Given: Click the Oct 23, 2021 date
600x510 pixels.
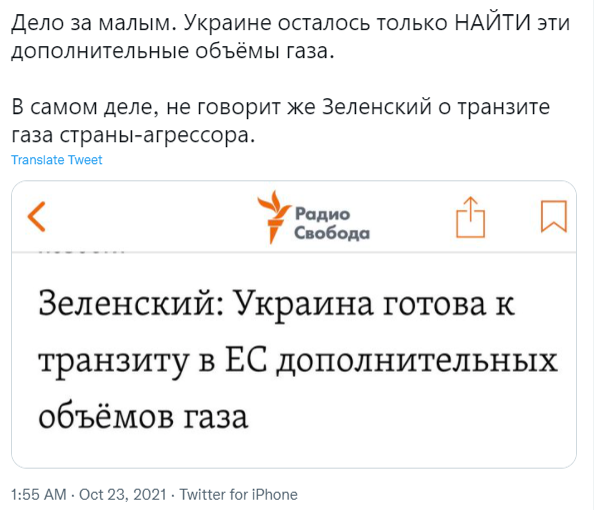Looking at the screenshot, I should [x=123, y=494].
